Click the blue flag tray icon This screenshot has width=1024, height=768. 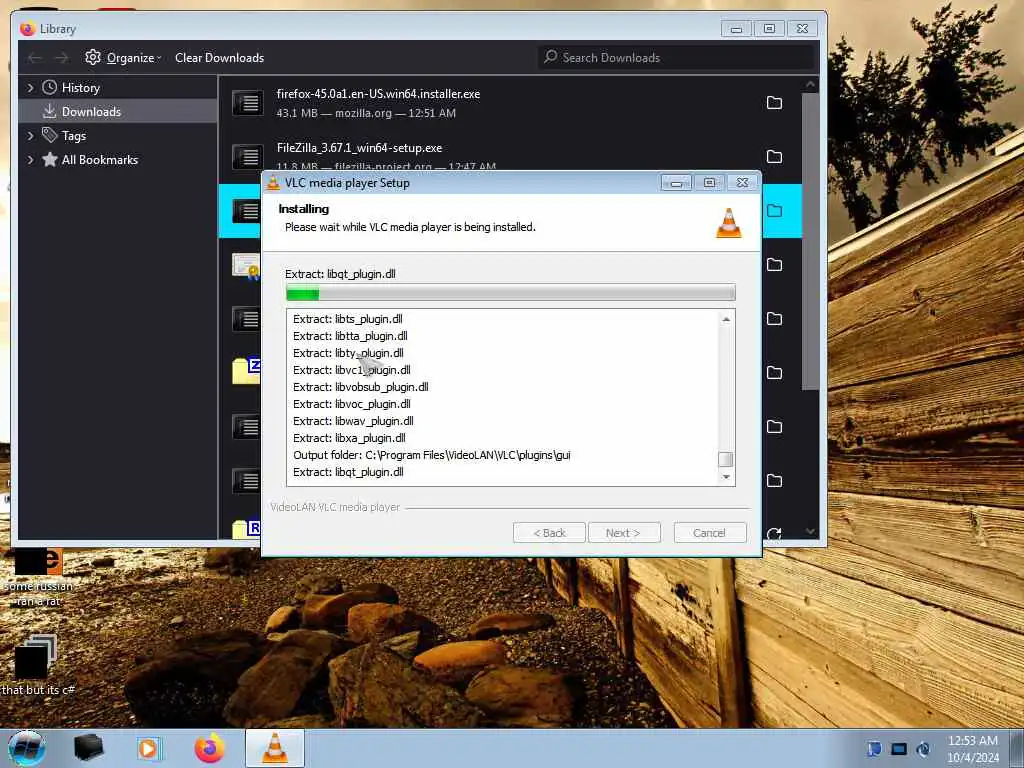(874, 748)
